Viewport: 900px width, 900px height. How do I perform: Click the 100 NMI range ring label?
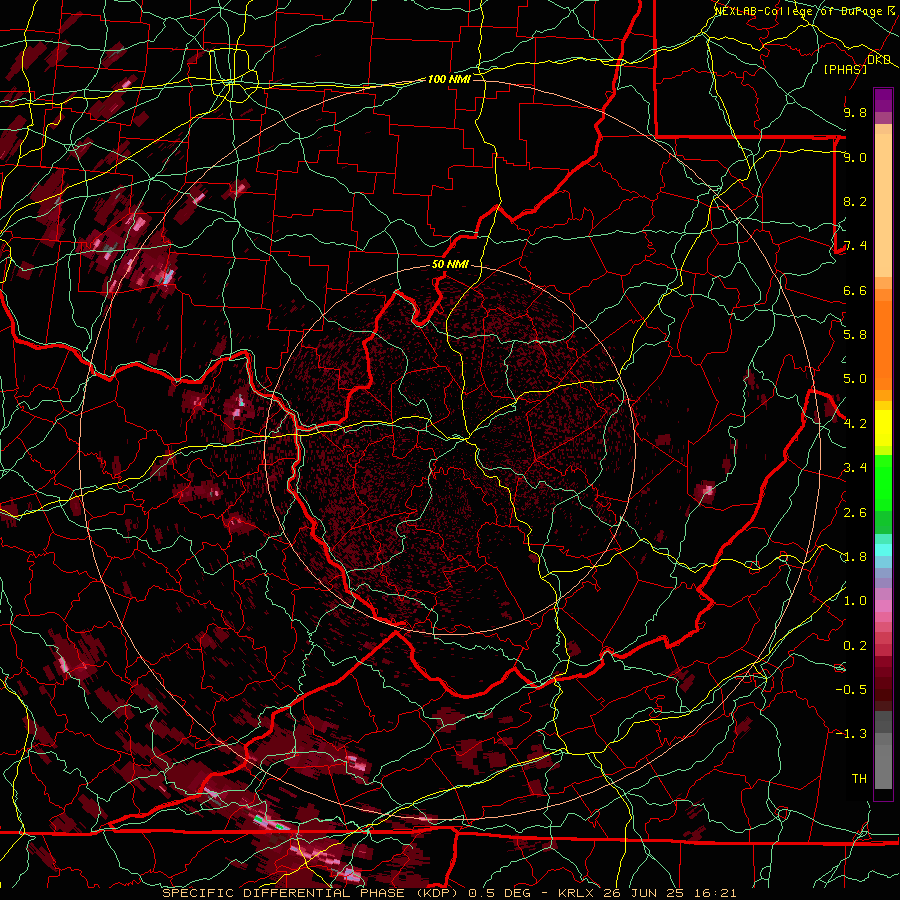(x=449, y=79)
